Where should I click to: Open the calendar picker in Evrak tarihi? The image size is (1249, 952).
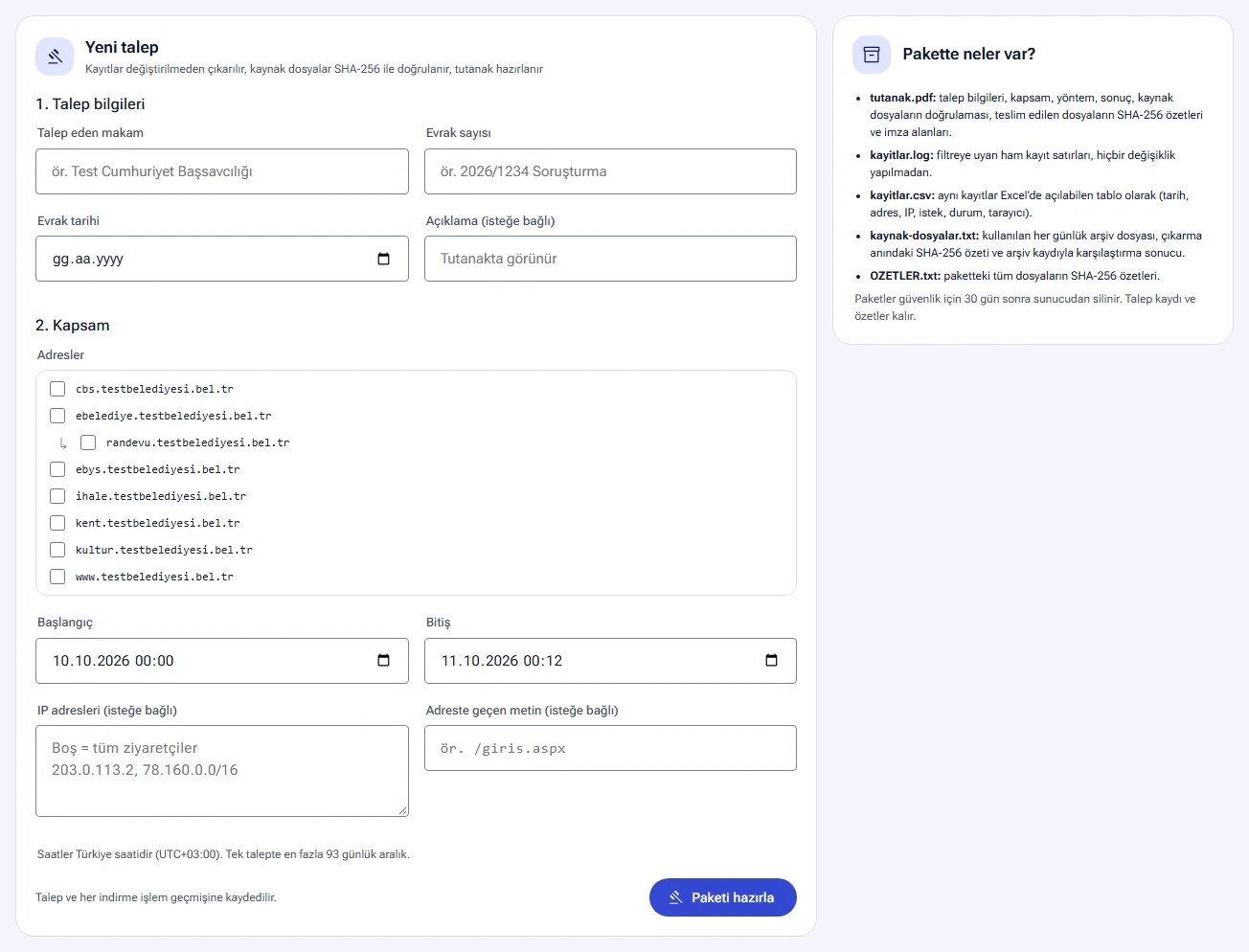coord(384,259)
